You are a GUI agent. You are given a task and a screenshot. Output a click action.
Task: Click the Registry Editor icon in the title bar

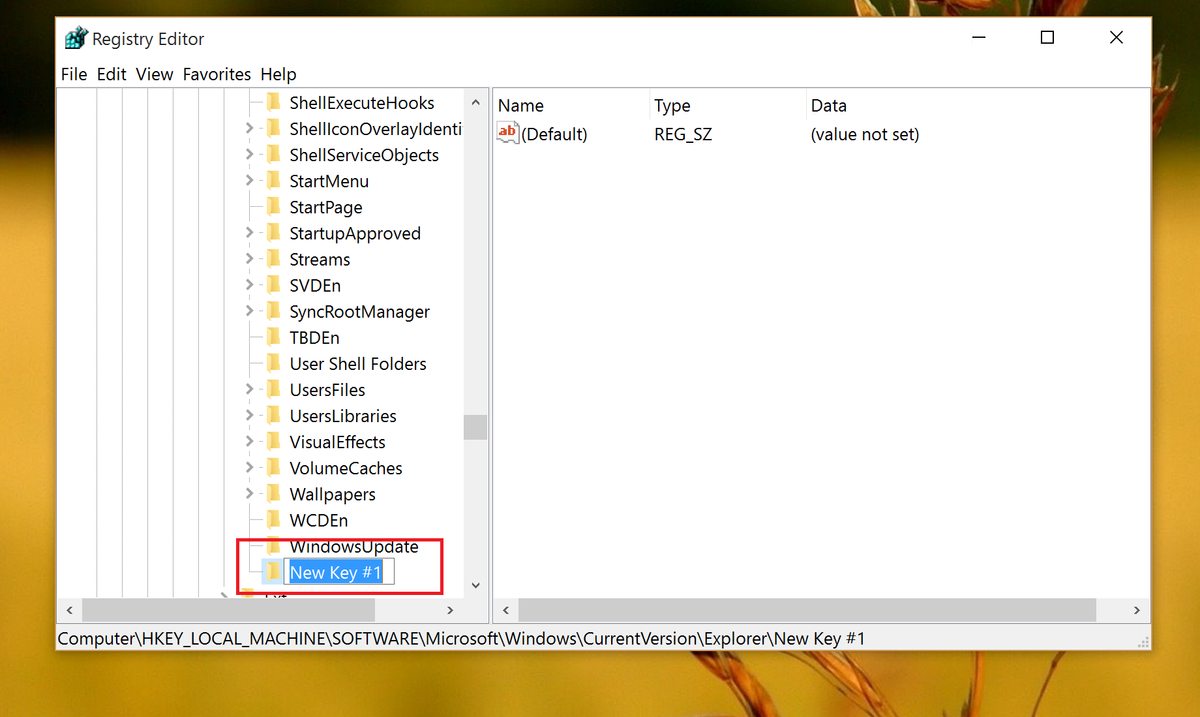77,38
